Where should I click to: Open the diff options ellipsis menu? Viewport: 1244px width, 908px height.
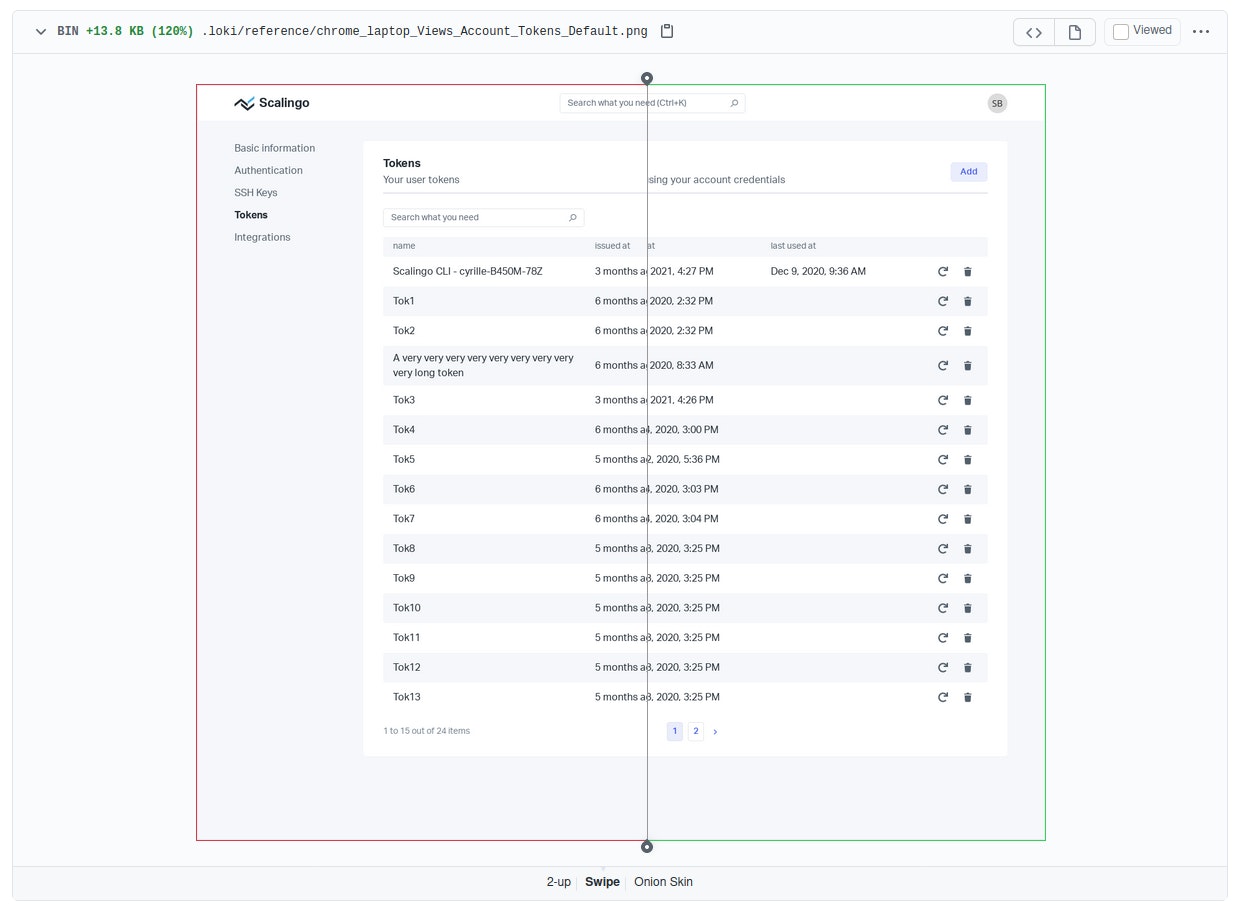tap(1201, 31)
